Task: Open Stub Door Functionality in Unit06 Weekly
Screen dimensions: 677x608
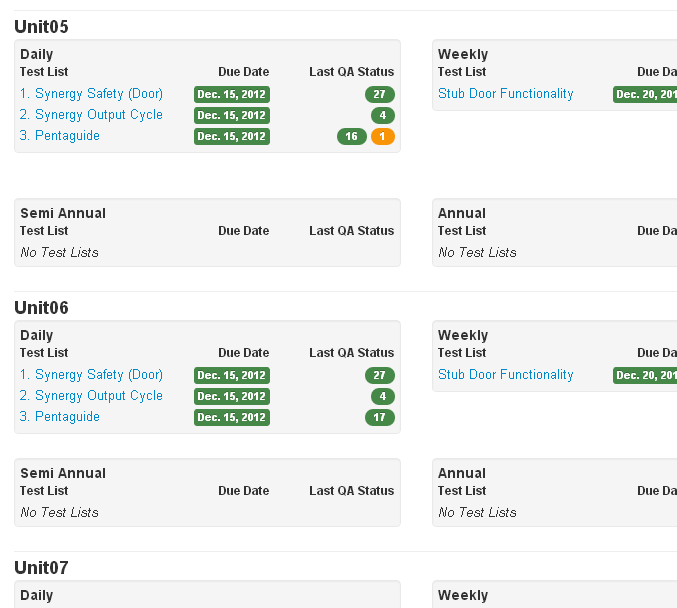Action: (x=505, y=375)
